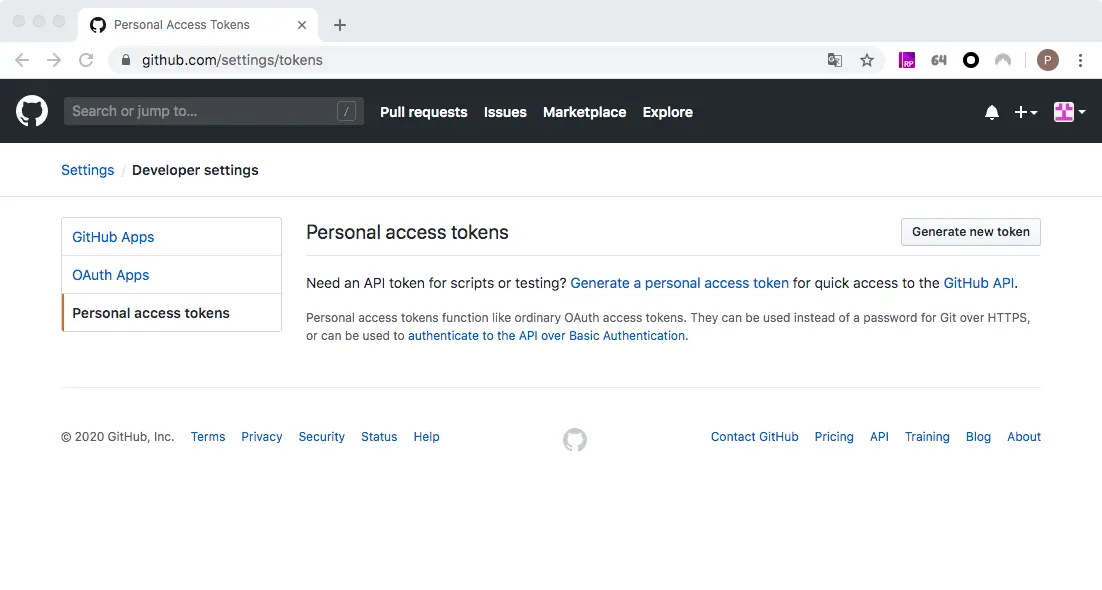
Task: Click the translate page icon
Action: (834, 60)
